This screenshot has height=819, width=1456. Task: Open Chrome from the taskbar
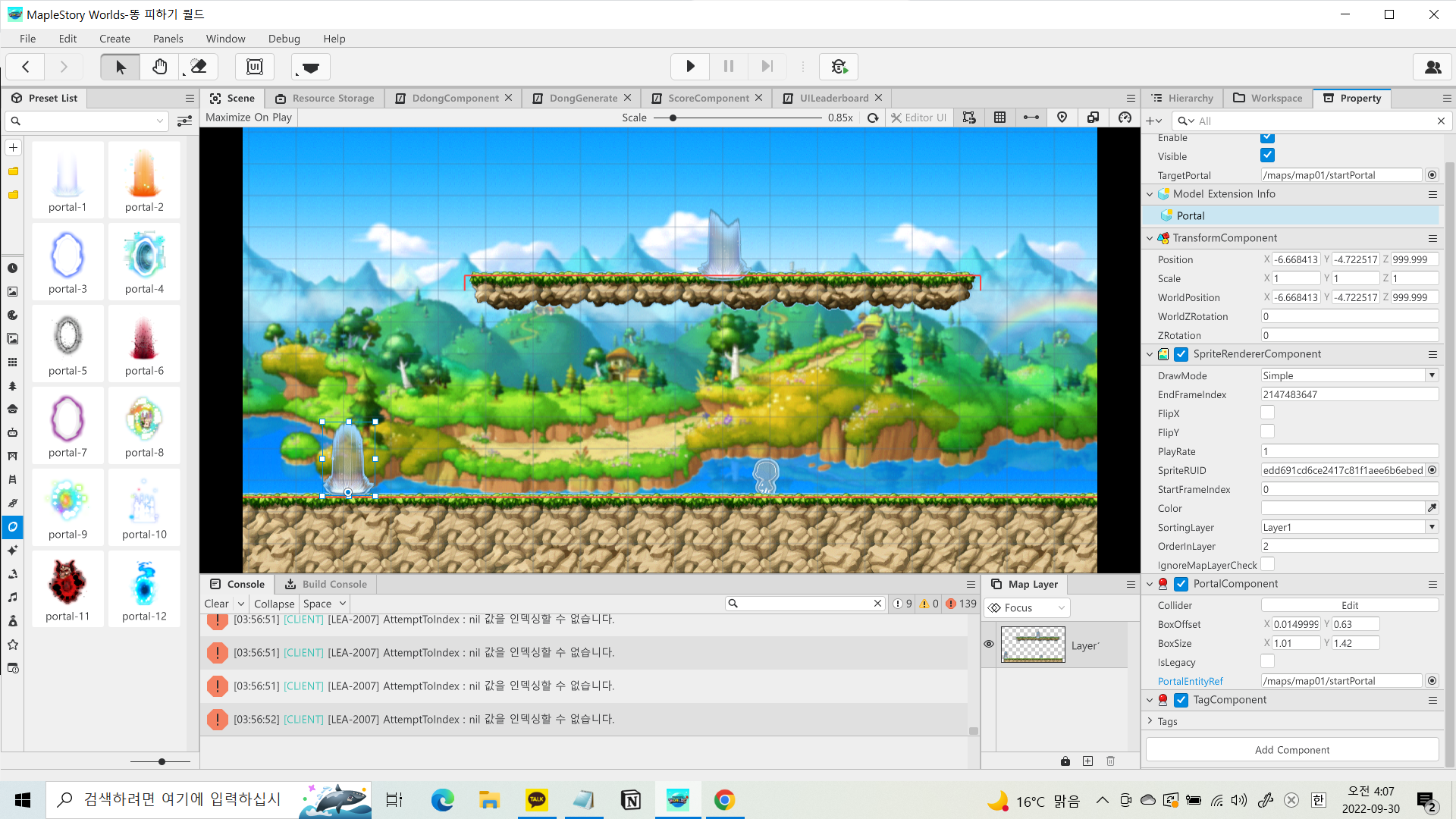pyautogui.click(x=724, y=799)
